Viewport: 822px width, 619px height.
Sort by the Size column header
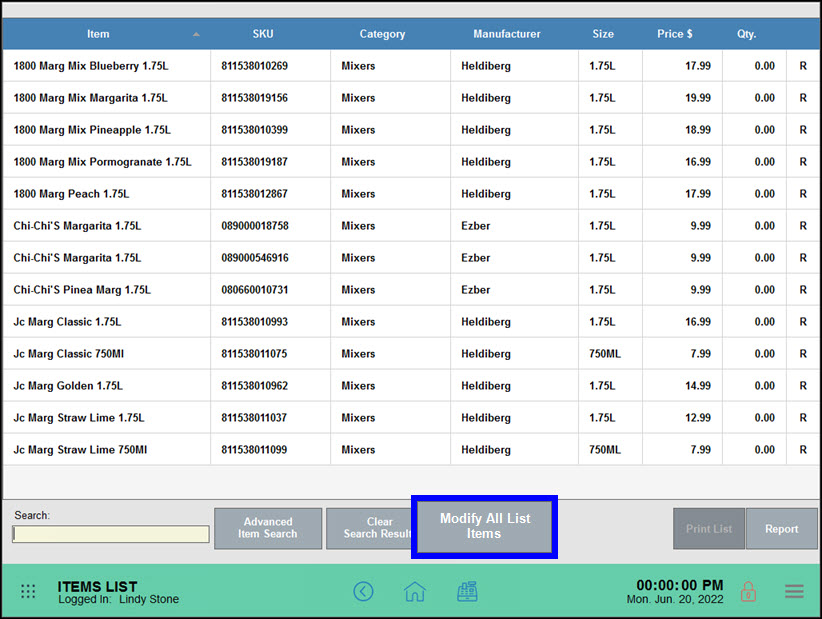(x=603, y=34)
